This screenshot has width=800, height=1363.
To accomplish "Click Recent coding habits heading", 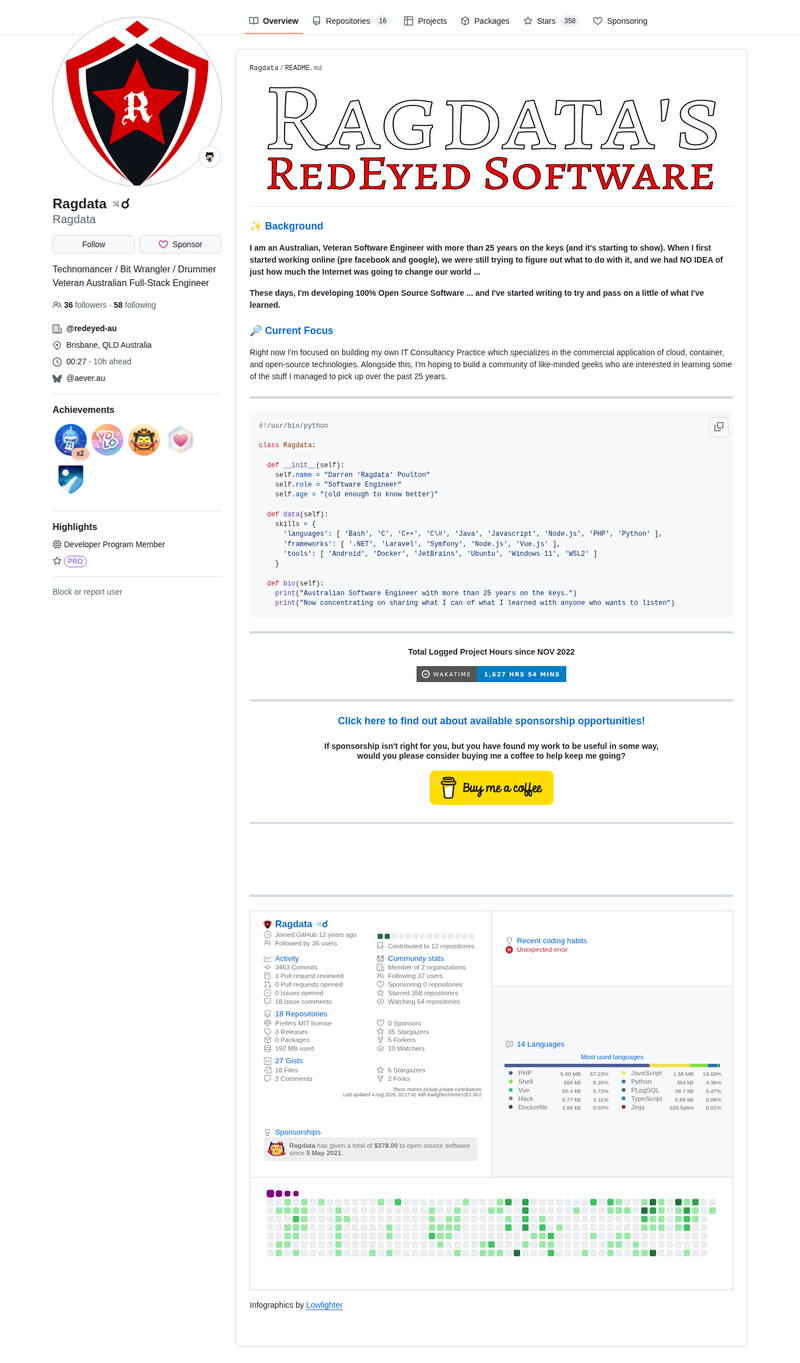I will [x=551, y=940].
